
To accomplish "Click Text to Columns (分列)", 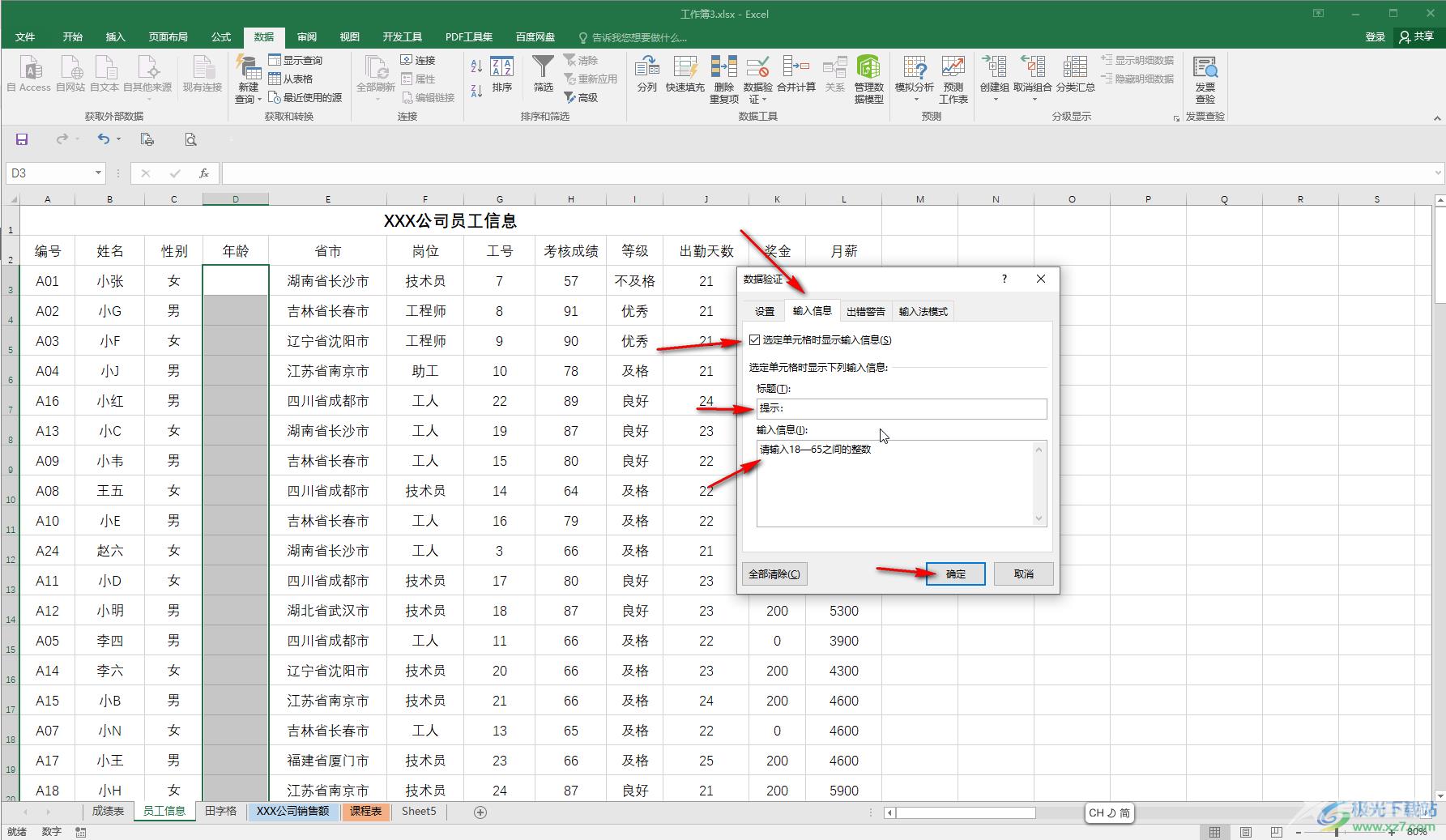I will tap(646, 74).
